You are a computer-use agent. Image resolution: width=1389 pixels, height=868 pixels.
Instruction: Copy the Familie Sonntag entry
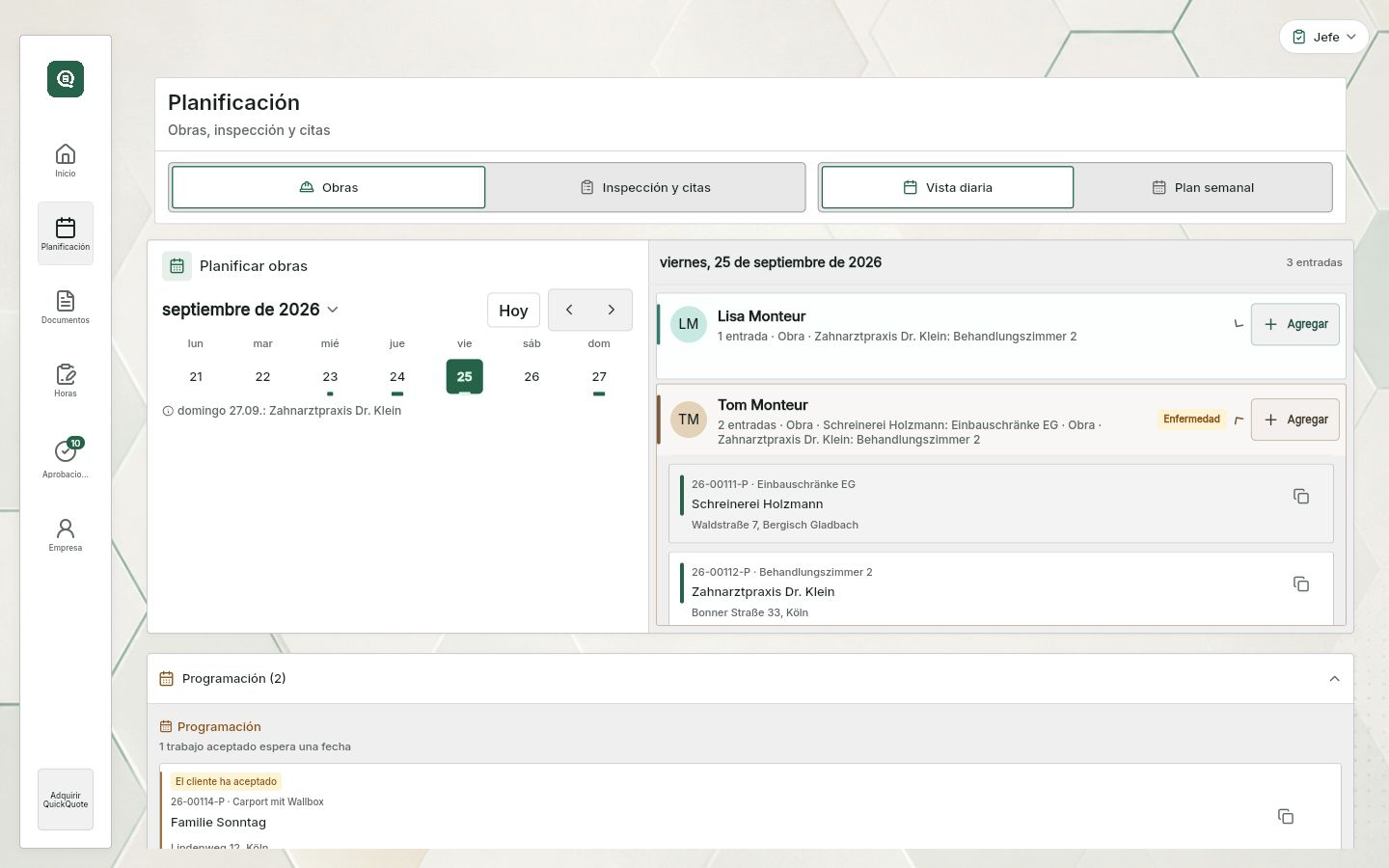tap(1286, 816)
